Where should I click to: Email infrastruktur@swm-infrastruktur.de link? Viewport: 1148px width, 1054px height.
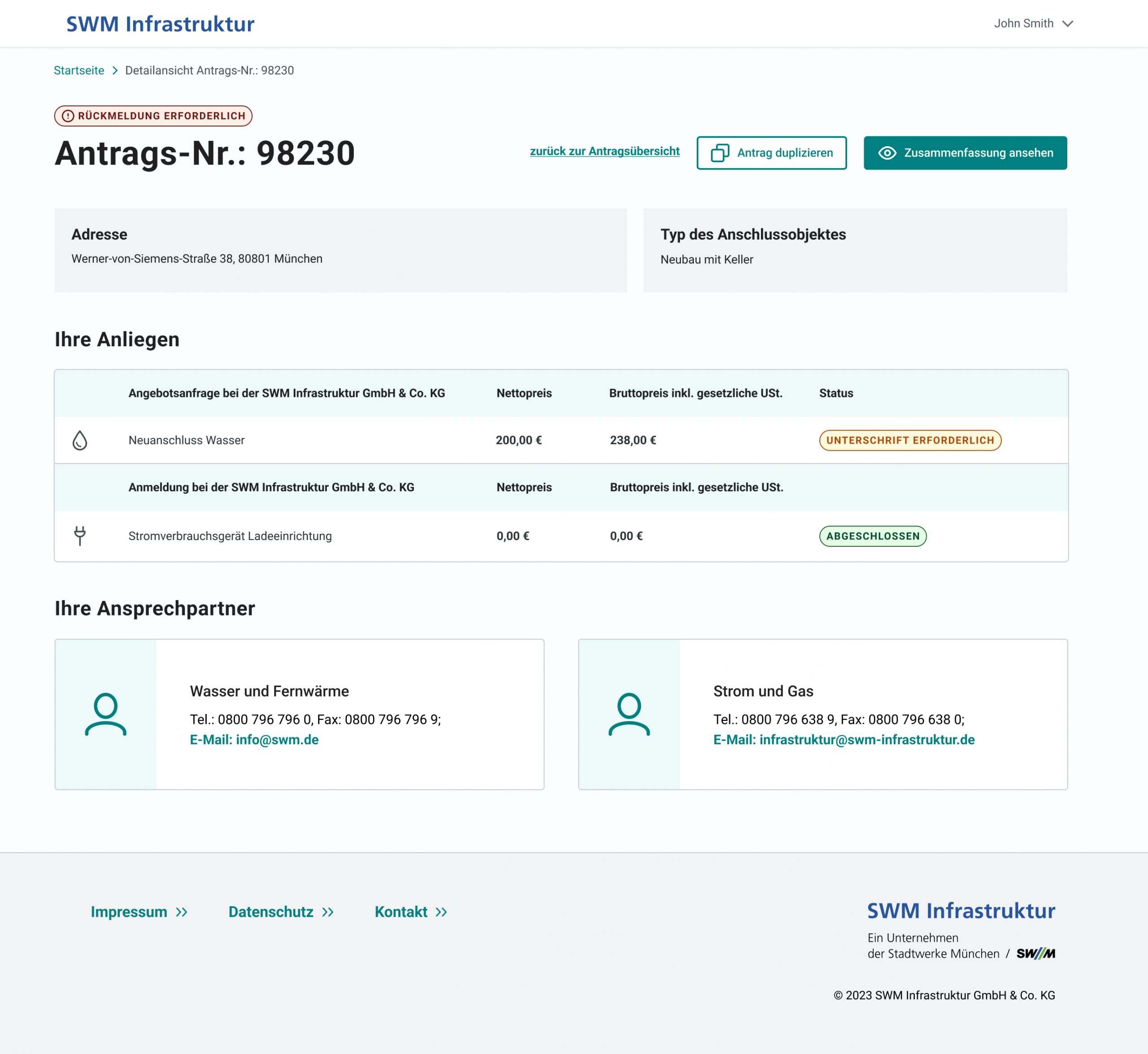844,740
